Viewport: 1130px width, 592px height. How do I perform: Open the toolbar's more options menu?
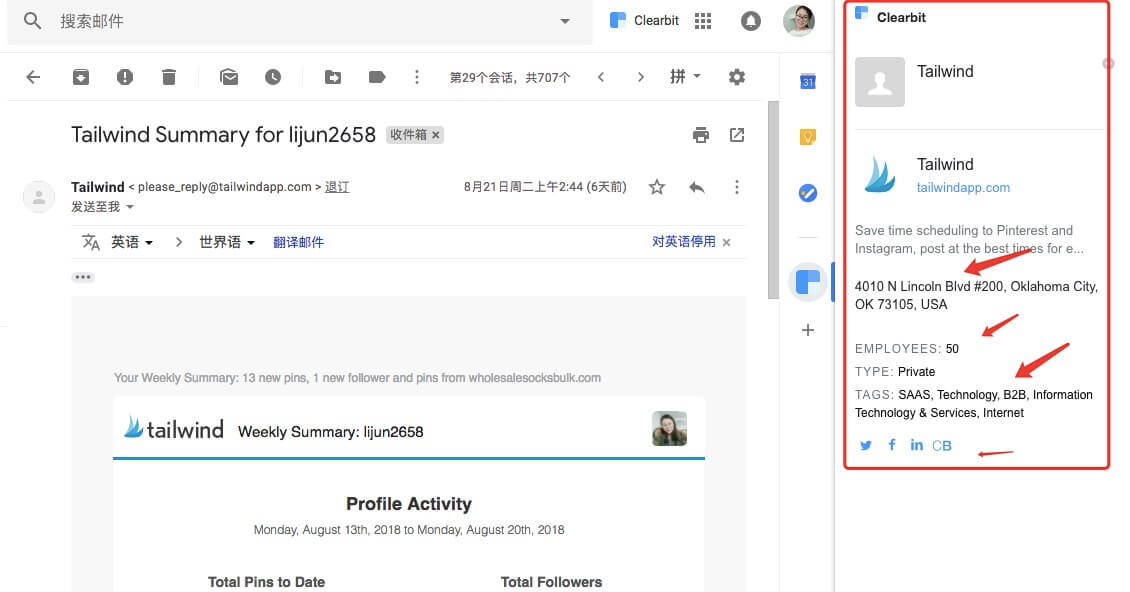(417, 77)
